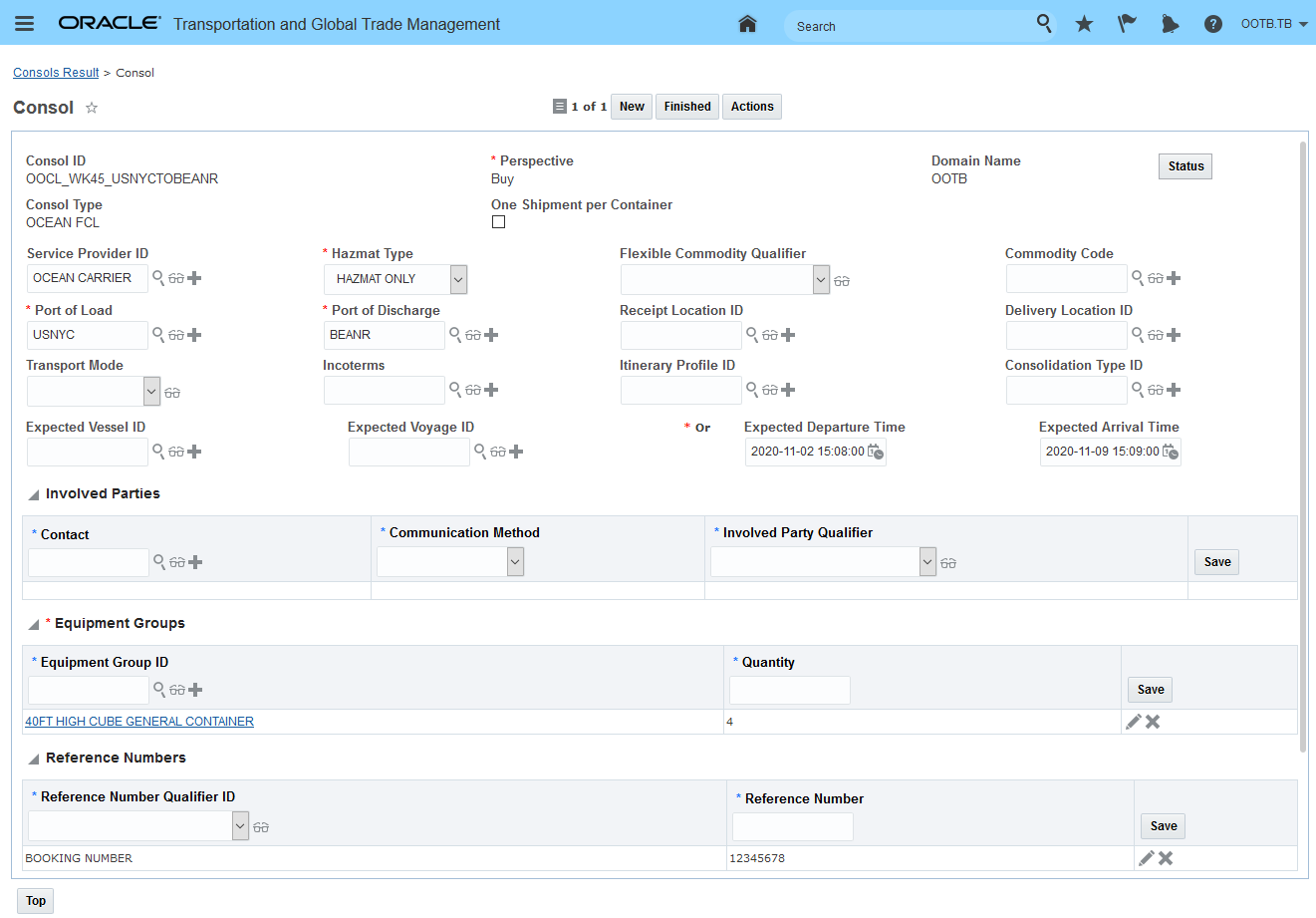Toggle One Shipment per Container checkbox

(x=498, y=222)
